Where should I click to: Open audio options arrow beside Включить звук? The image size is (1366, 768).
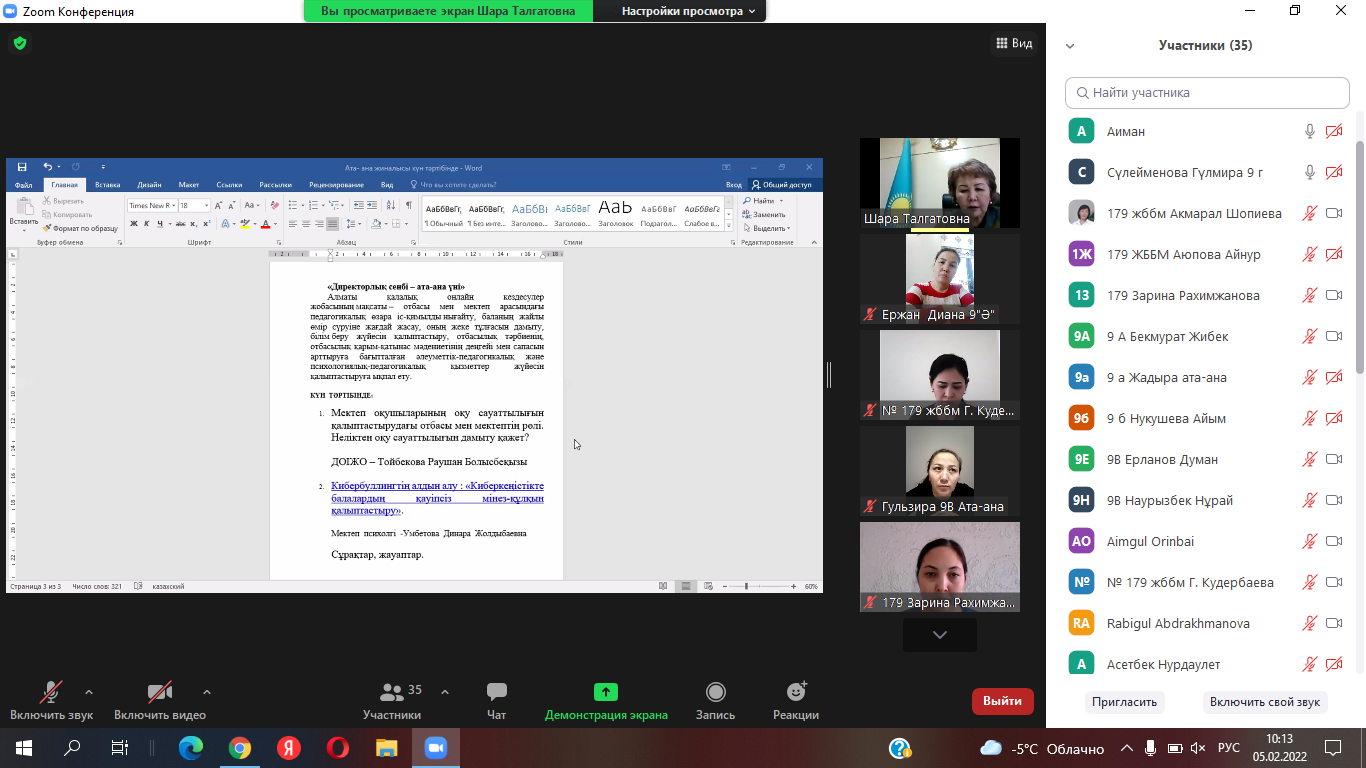pos(89,691)
